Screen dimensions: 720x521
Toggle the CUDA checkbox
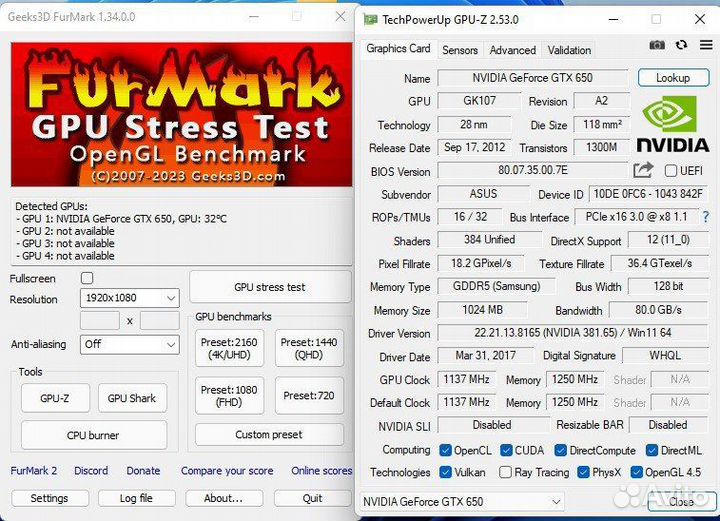tap(506, 450)
